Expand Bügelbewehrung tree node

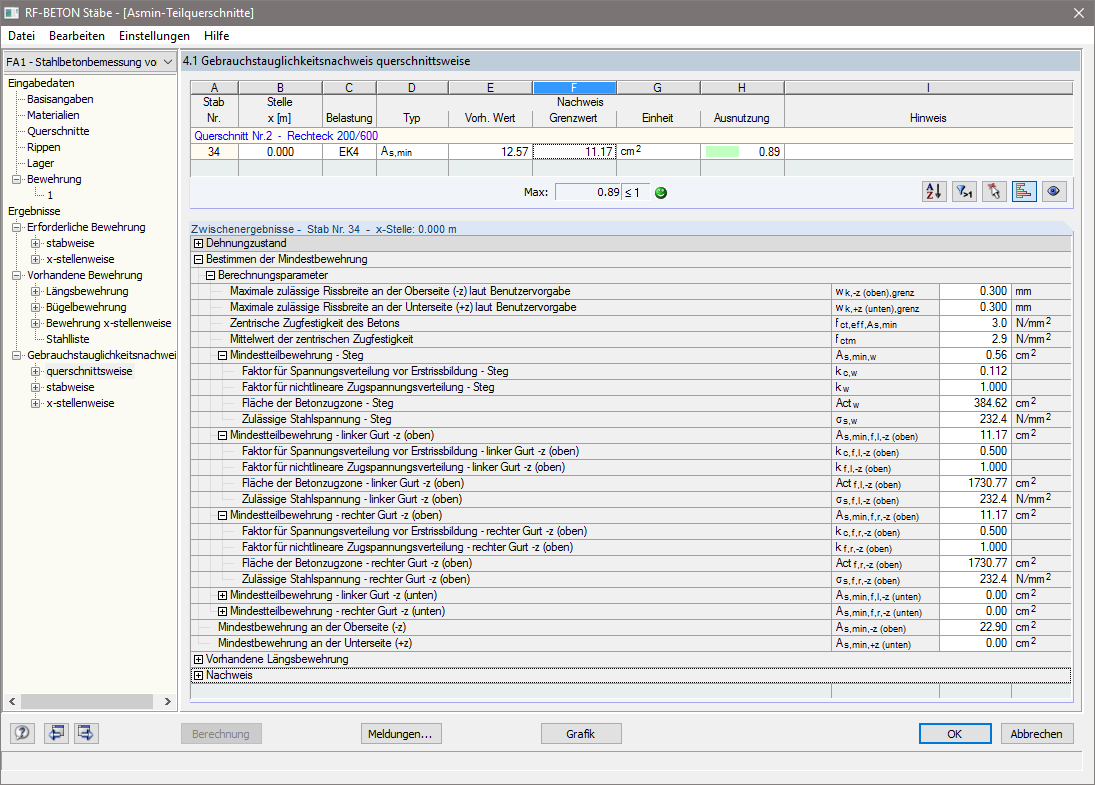pyautogui.click(x=36, y=308)
